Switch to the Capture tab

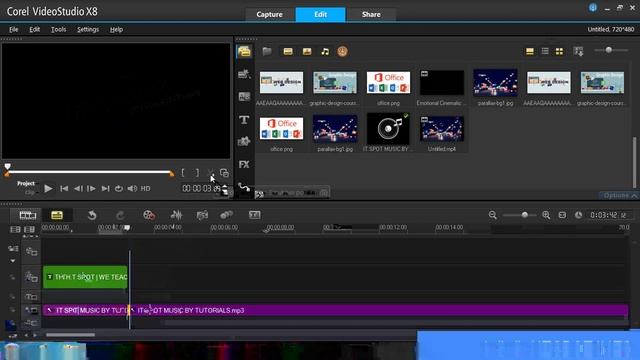(x=269, y=14)
